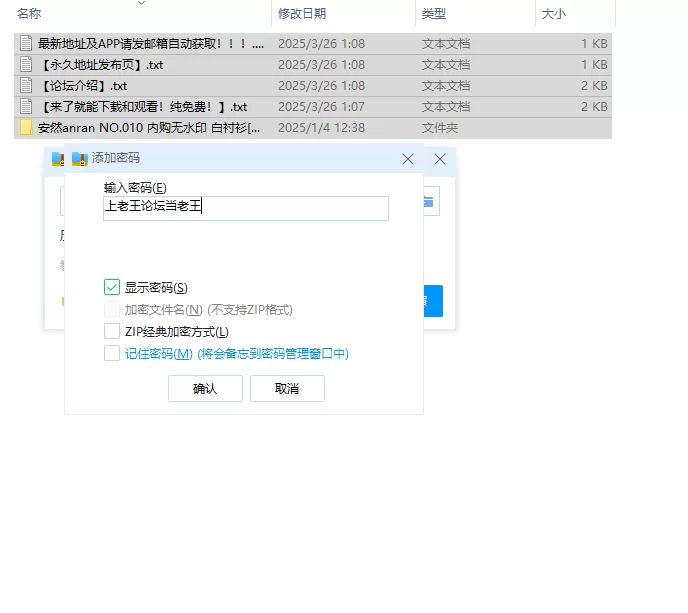The height and width of the screenshot is (613, 688).
Task: Click date 2025/1/4 12:38 cell
Action: click(321, 128)
